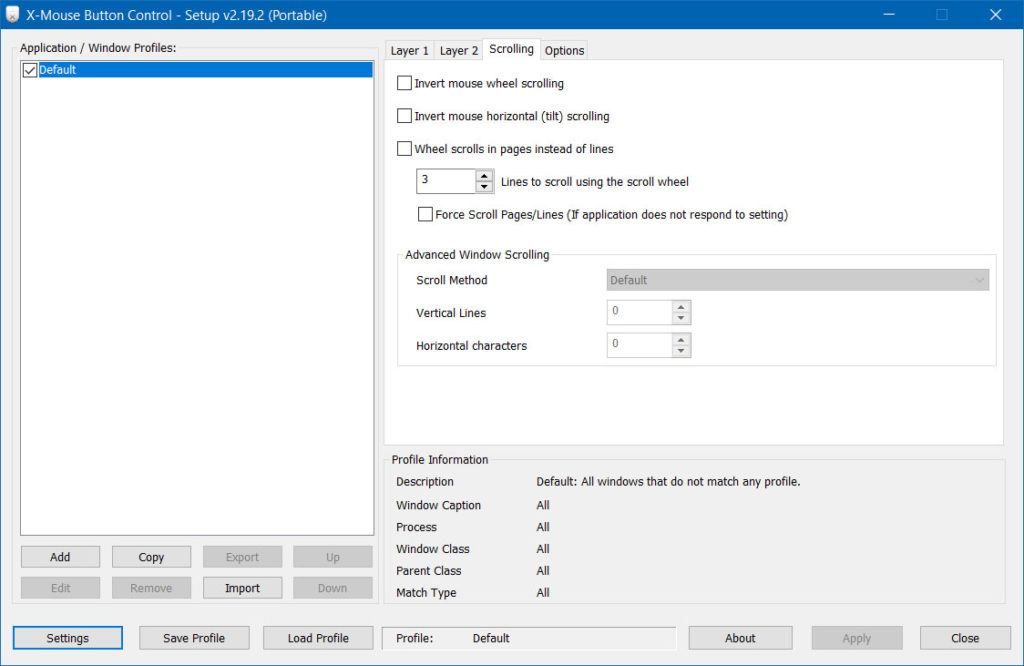
Task: Click the Add profile button
Action: (x=60, y=556)
